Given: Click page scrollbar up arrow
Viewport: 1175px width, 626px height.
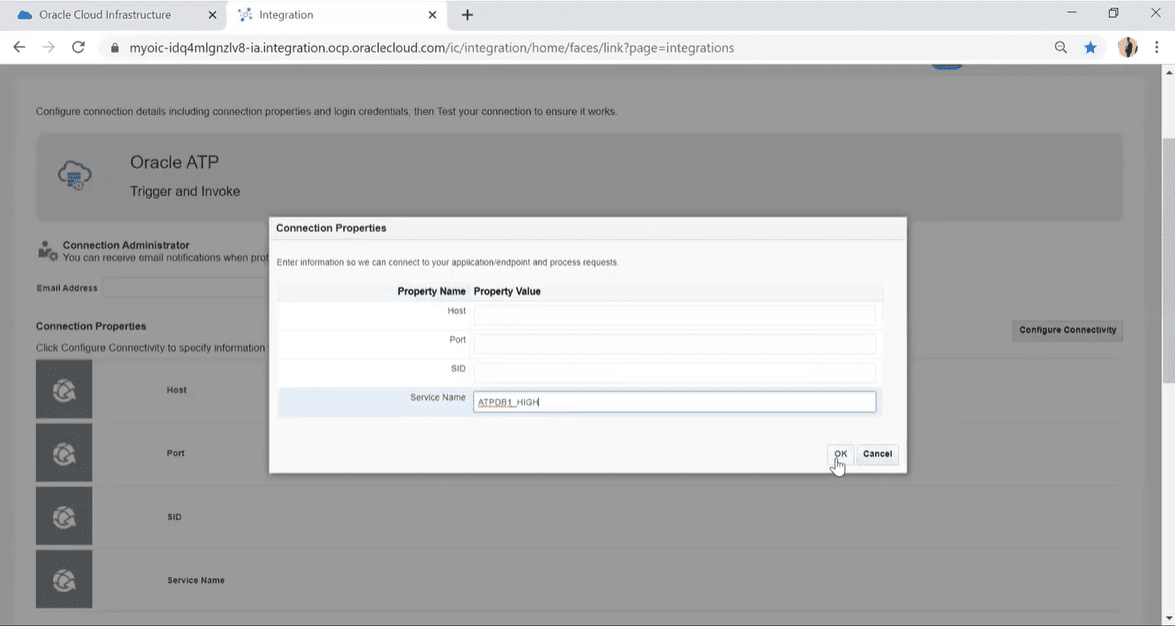Looking at the screenshot, I should coord(1168,73).
